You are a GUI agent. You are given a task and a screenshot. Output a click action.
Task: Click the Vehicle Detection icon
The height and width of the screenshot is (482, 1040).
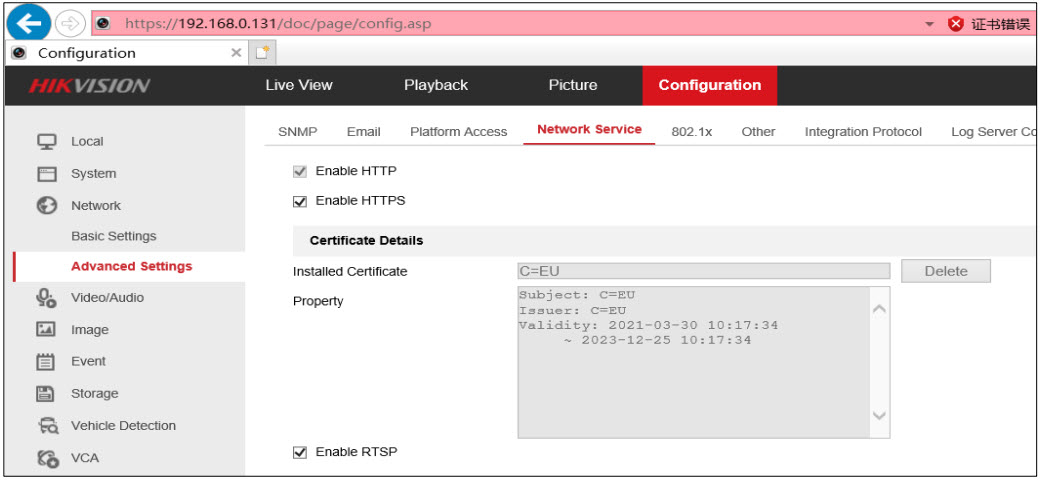[x=46, y=425]
